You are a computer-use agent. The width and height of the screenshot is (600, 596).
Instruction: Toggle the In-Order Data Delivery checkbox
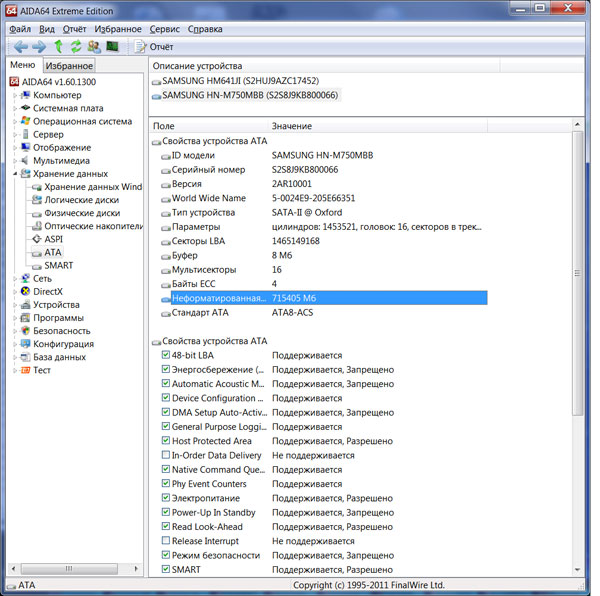tap(166, 455)
